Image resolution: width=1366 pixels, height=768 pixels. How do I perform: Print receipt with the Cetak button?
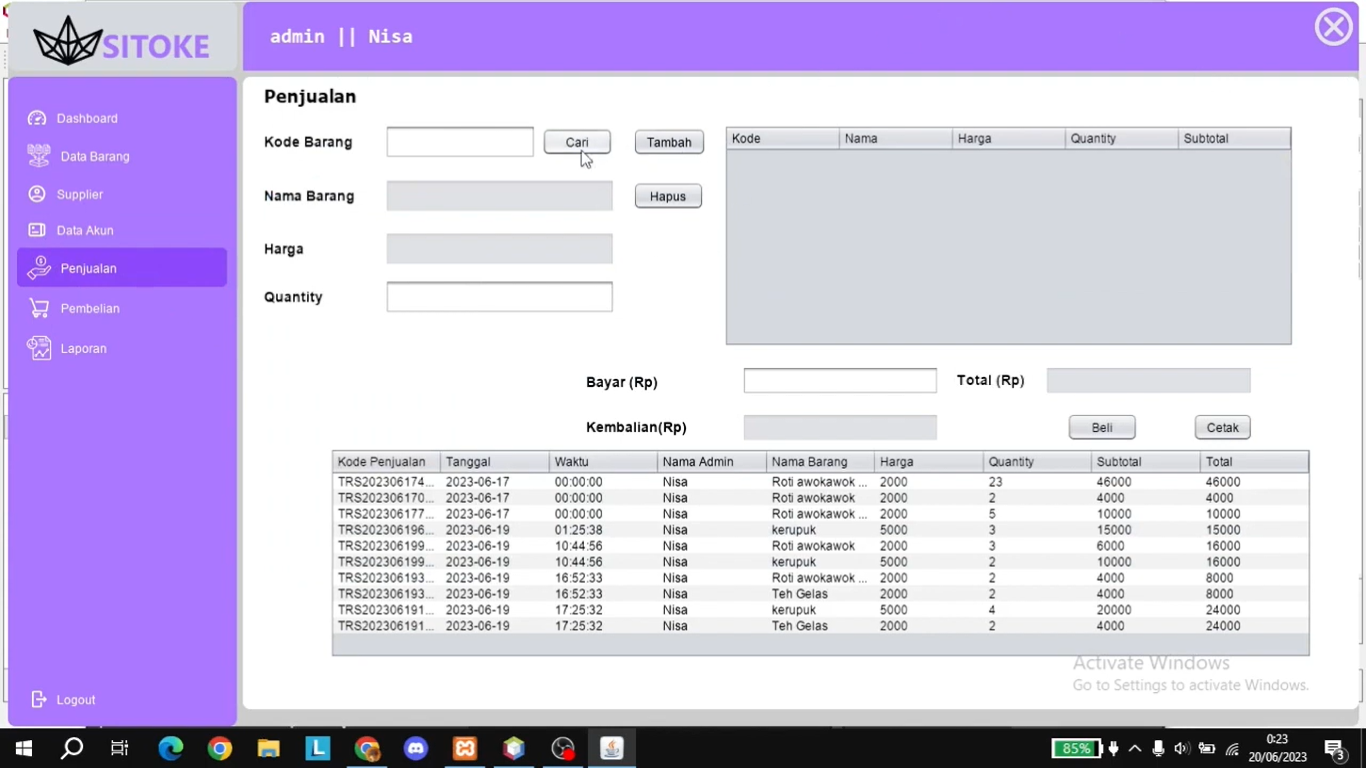1222,427
